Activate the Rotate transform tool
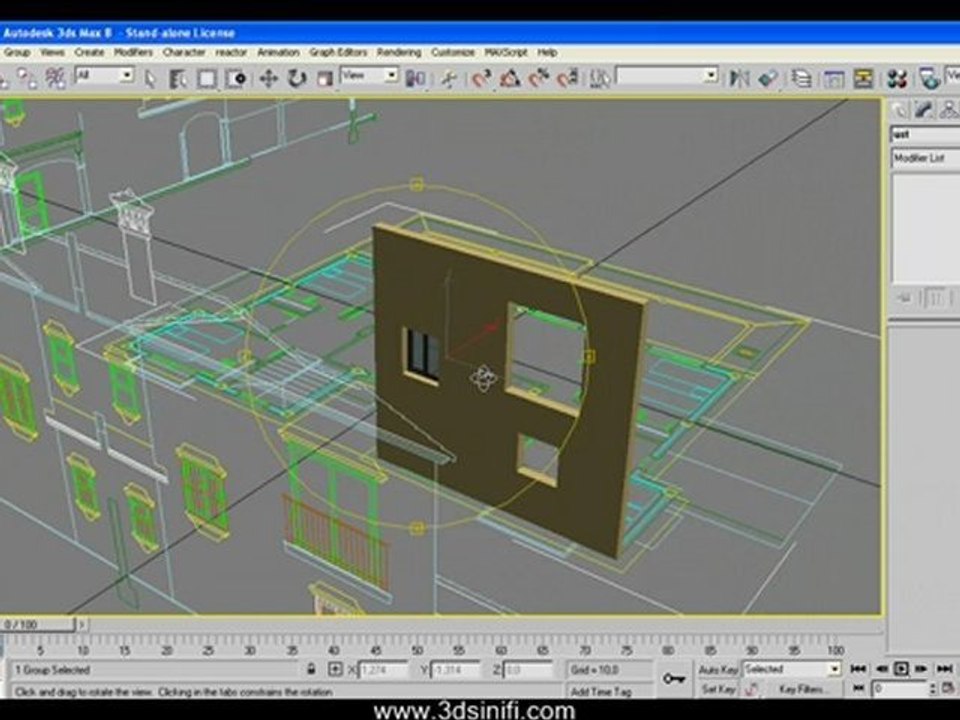 point(297,78)
